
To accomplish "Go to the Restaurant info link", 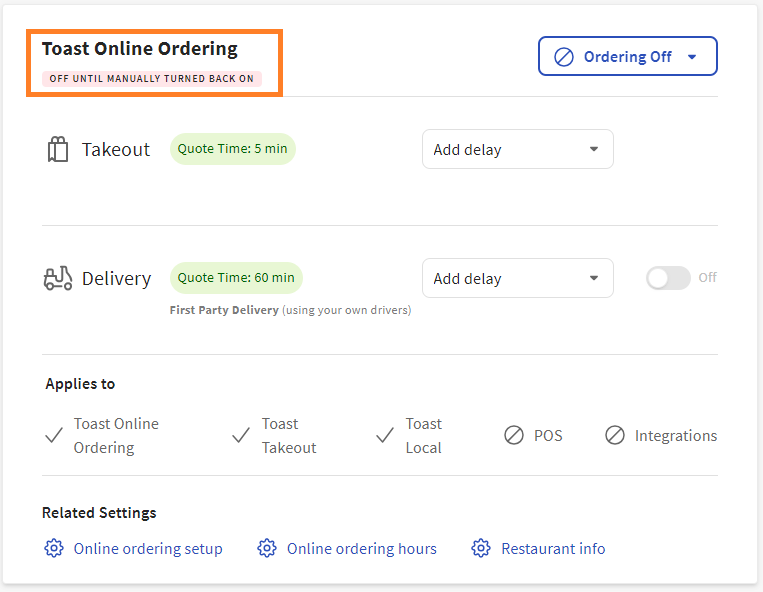I will click(553, 548).
